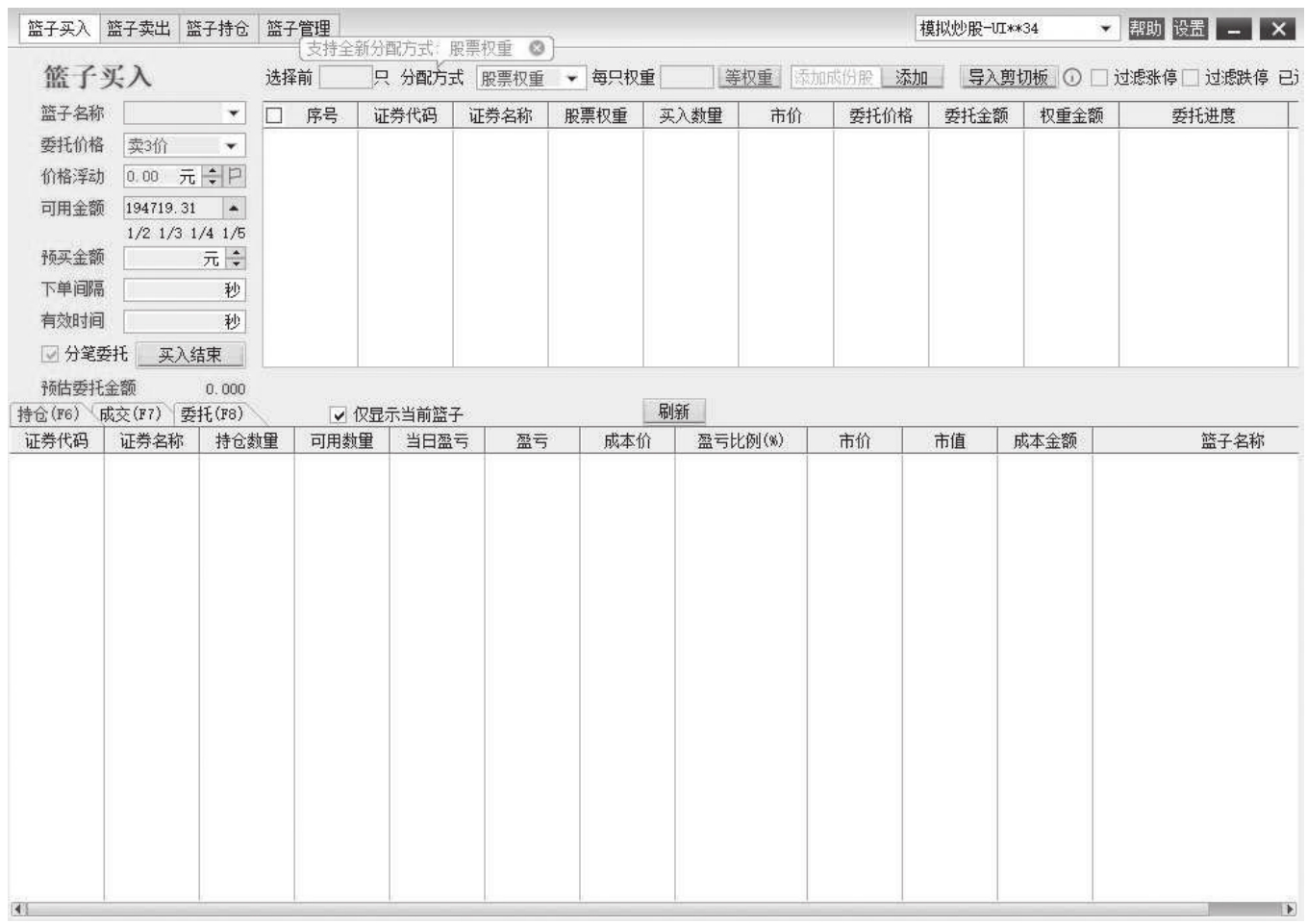This screenshot has width=1307, height=924.
Task: Sort by 盈亏比例(%) column header
Action: tap(741, 440)
